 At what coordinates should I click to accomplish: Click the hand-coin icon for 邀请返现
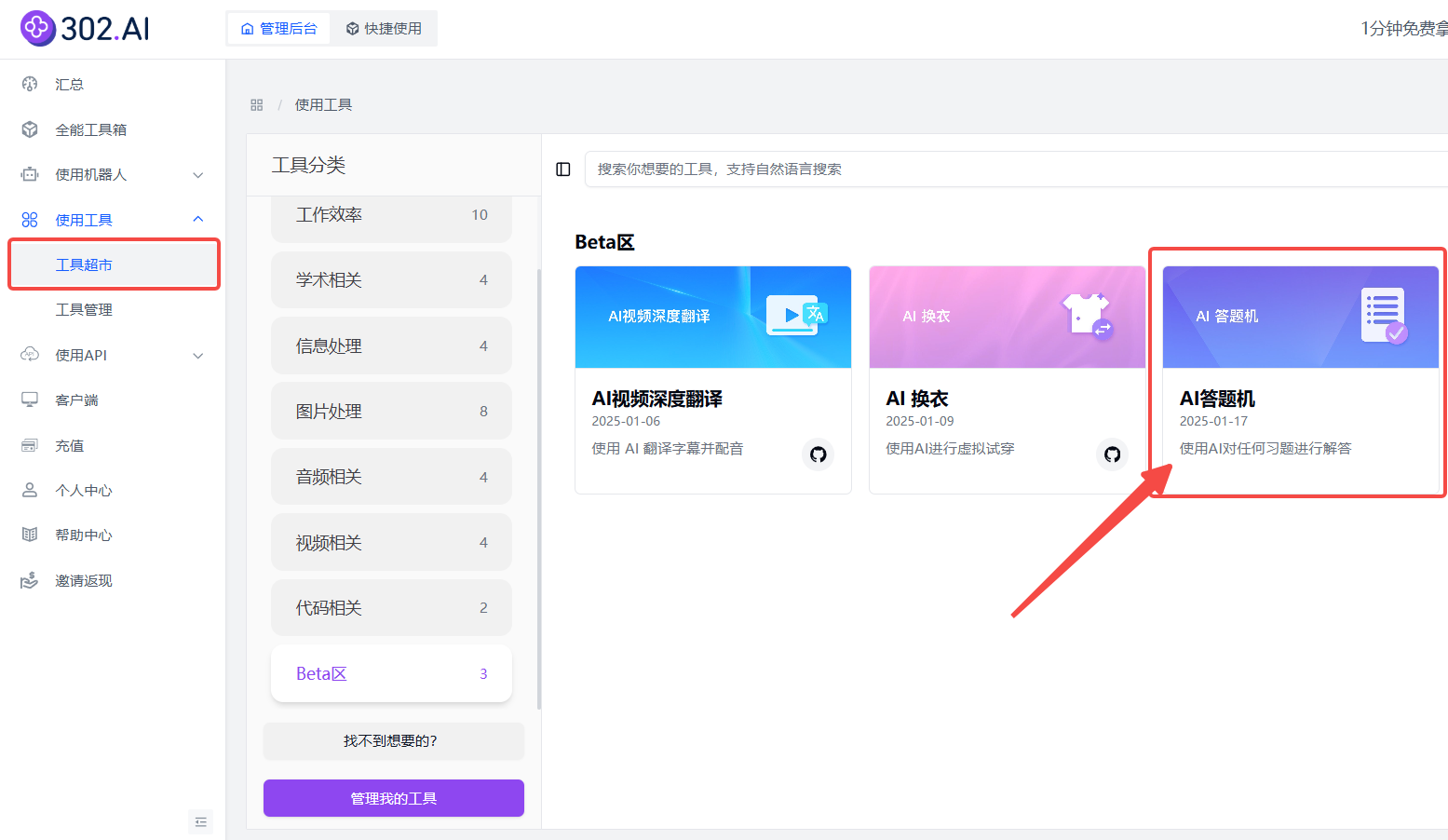click(30, 580)
